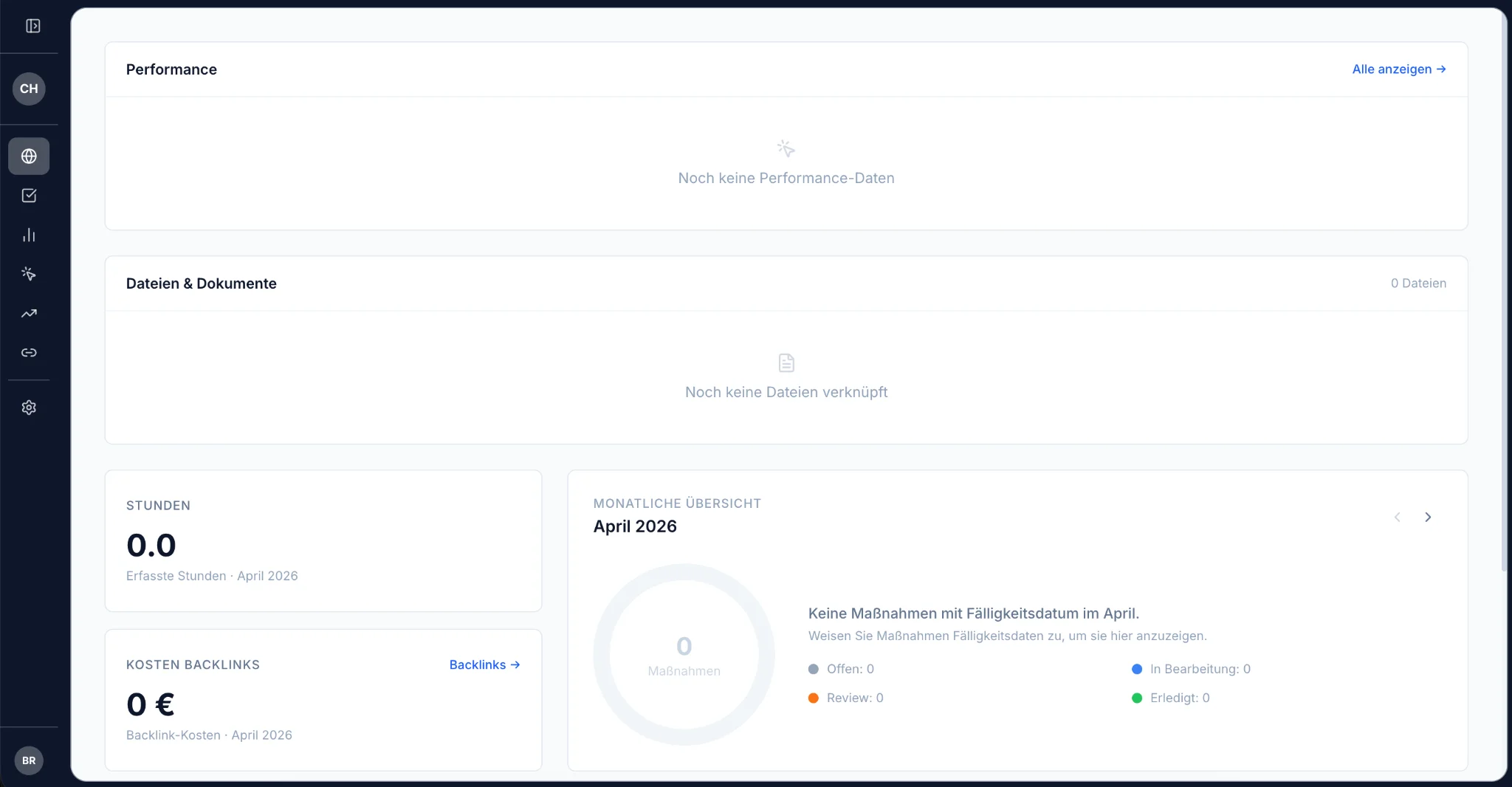Navigate to the next month

[1428, 517]
